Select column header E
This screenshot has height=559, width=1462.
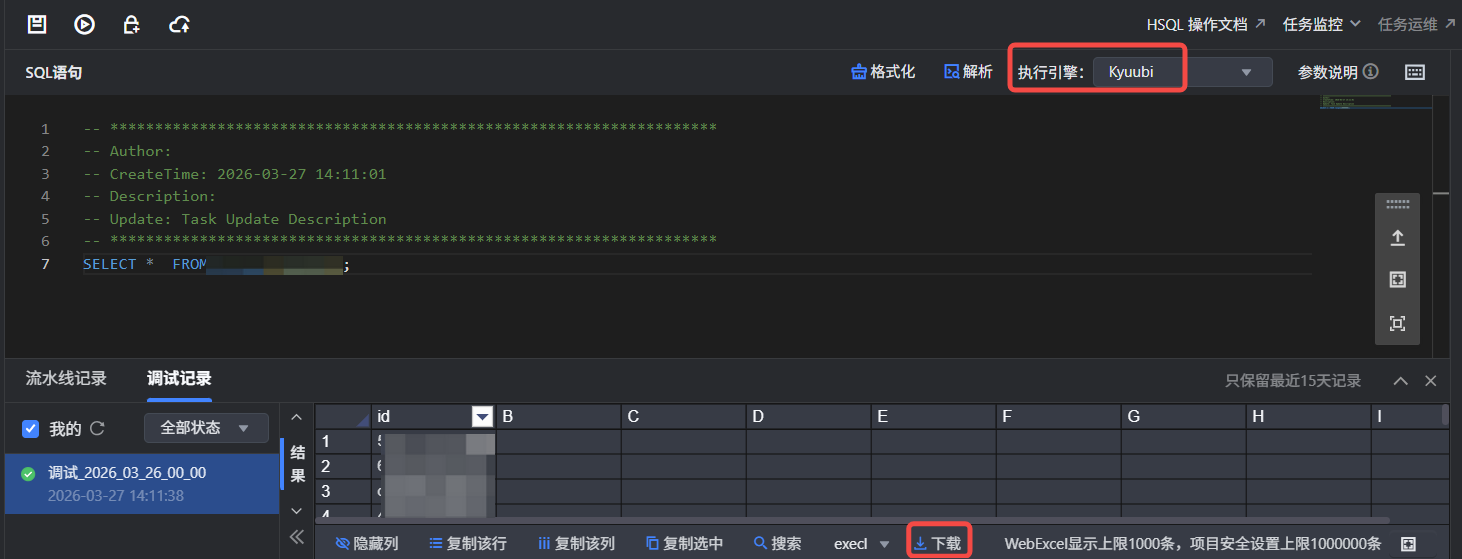(933, 416)
